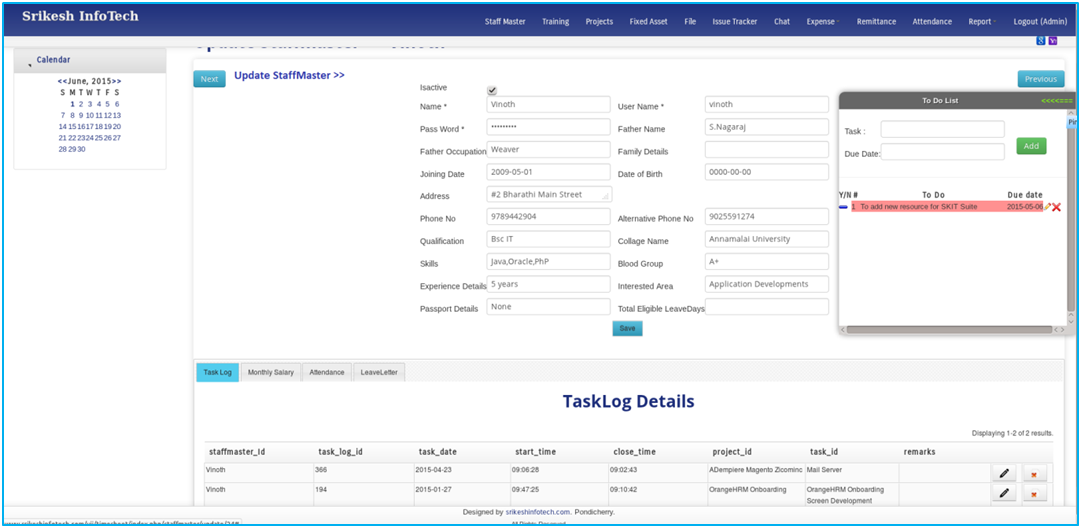Screen dimensions: 1082x528
Task: Click the blue Google icon below the navbar
Action: 1041,40
